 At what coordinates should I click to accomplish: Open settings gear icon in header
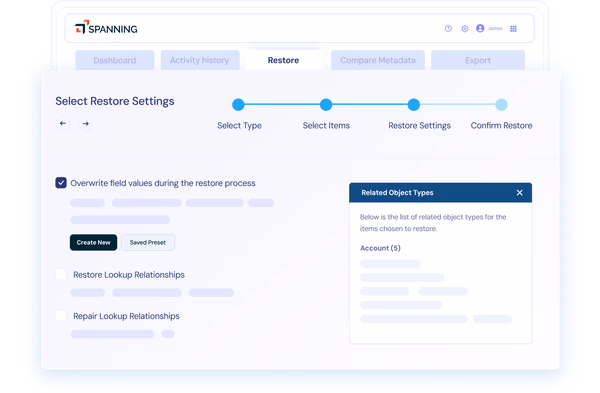[x=465, y=28]
